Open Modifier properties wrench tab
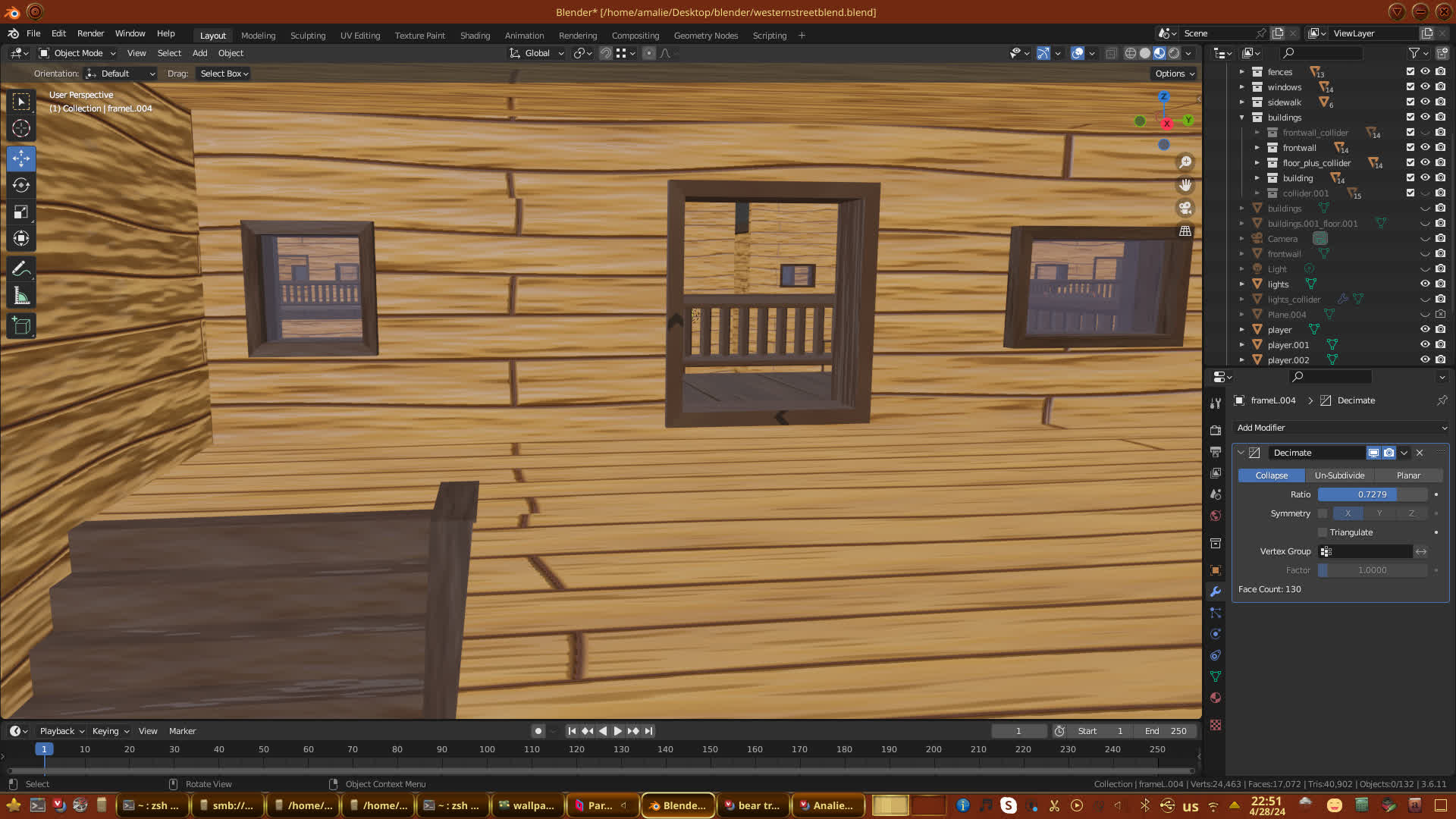Viewport: 1456px width, 819px height. click(1216, 591)
